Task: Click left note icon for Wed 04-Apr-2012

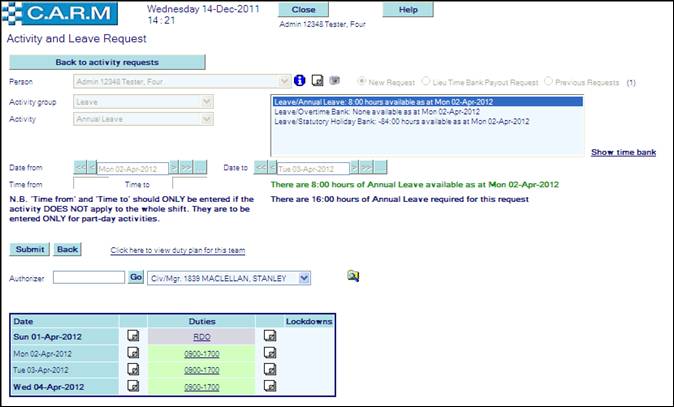Action: (133, 385)
